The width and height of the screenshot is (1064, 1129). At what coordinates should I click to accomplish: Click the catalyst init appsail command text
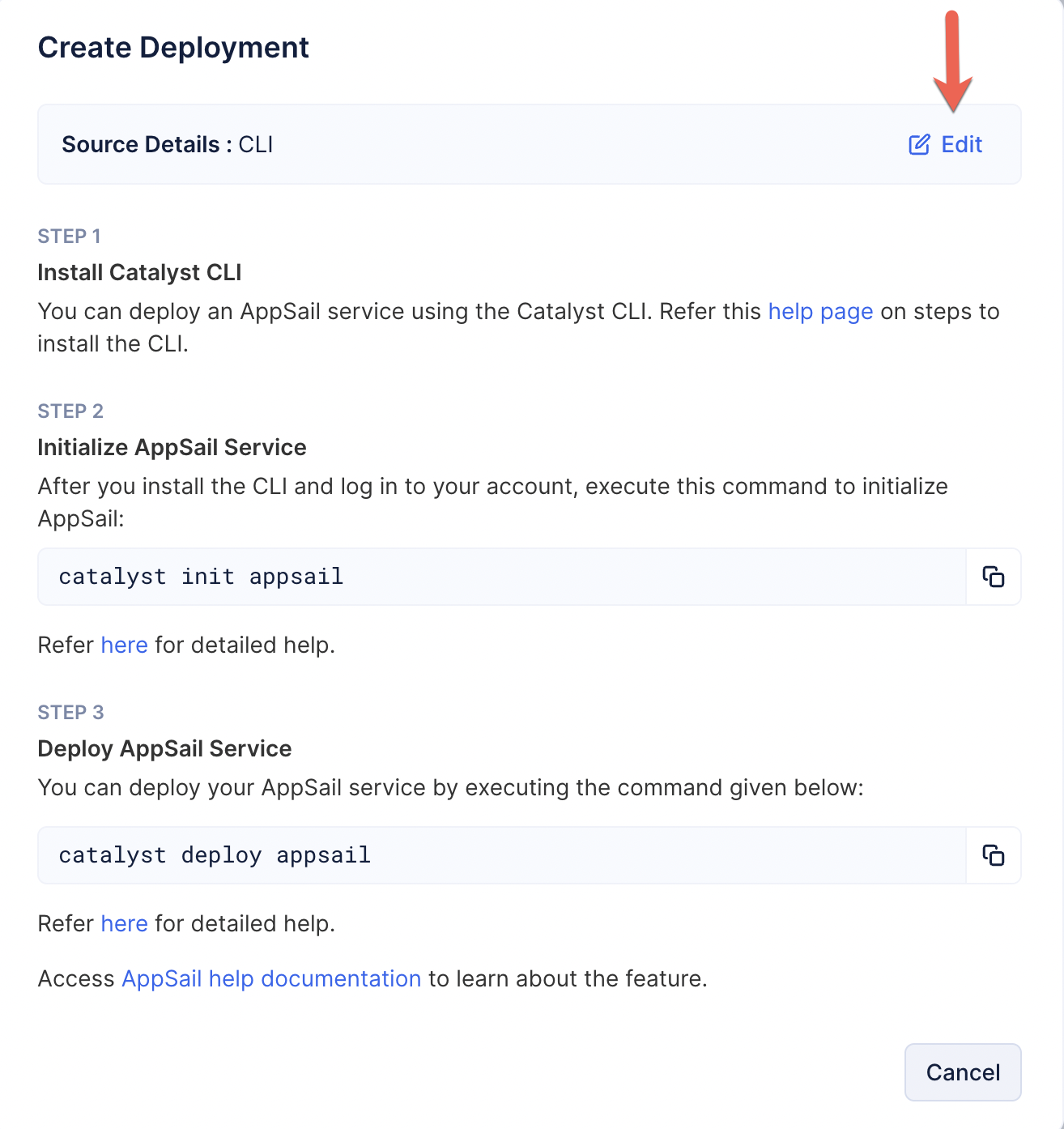tap(201, 577)
